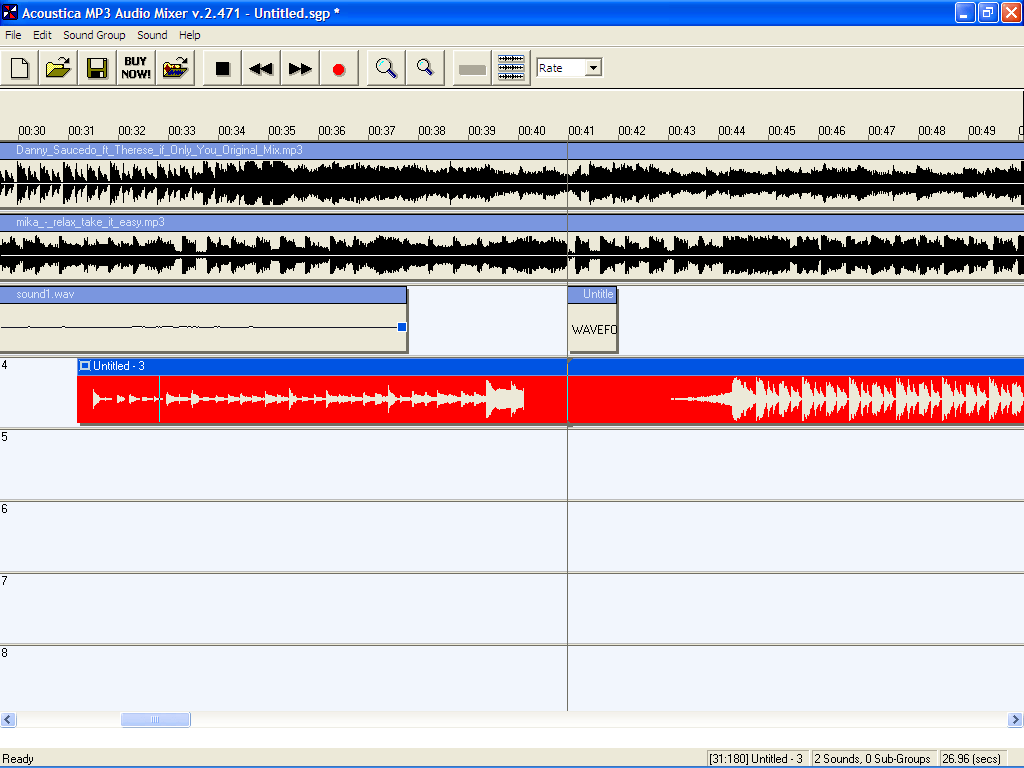Open the Sound Group menu
The height and width of the screenshot is (768, 1024).
(x=94, y=35)
